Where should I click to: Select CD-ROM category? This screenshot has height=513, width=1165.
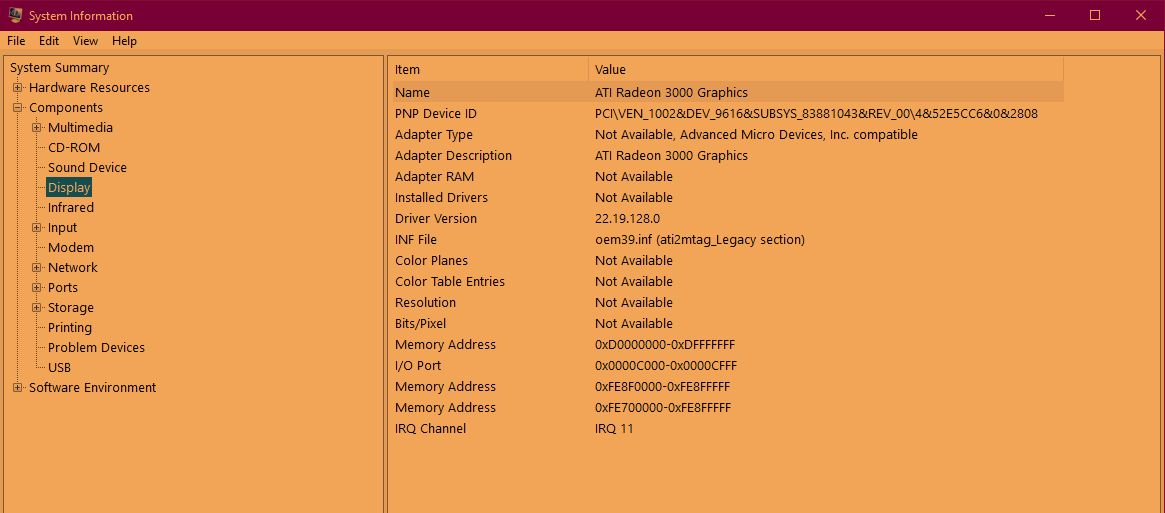coord(74,148)
